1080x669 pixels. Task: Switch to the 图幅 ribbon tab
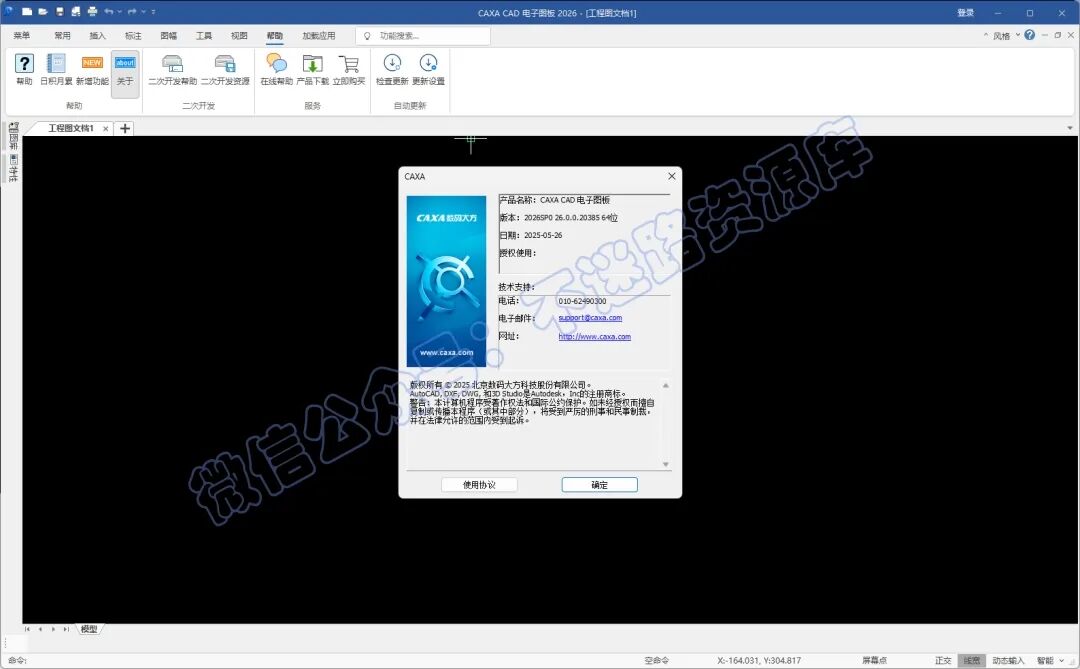[169, 36]
